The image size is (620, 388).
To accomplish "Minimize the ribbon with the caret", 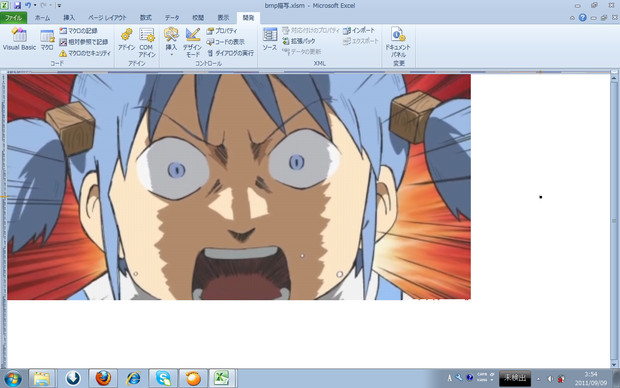I will (572, 18).
